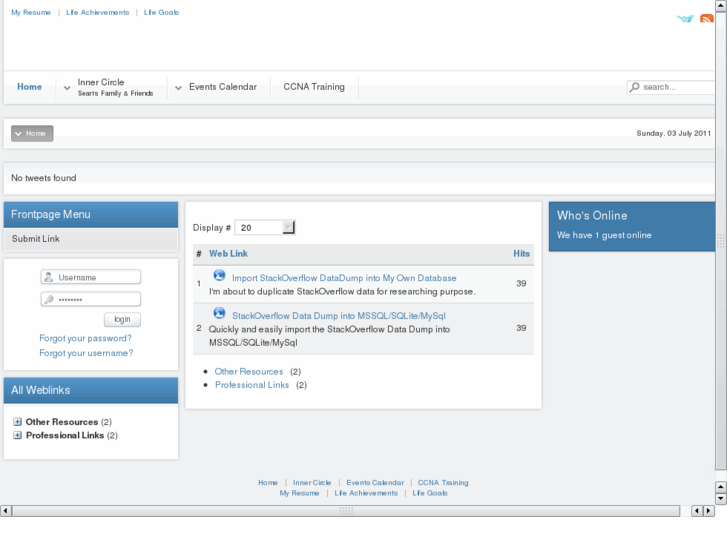Open the Twitter bird icon

(685, 19)
